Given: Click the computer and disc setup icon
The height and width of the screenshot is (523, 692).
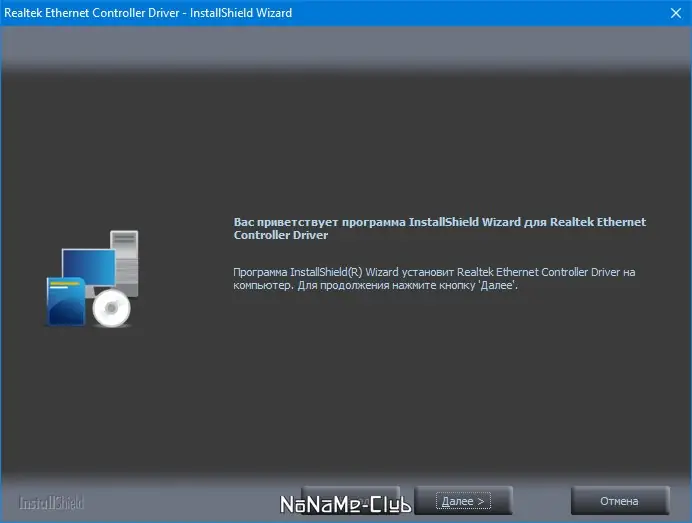Looking at the screenshot, I should [92, 278].
